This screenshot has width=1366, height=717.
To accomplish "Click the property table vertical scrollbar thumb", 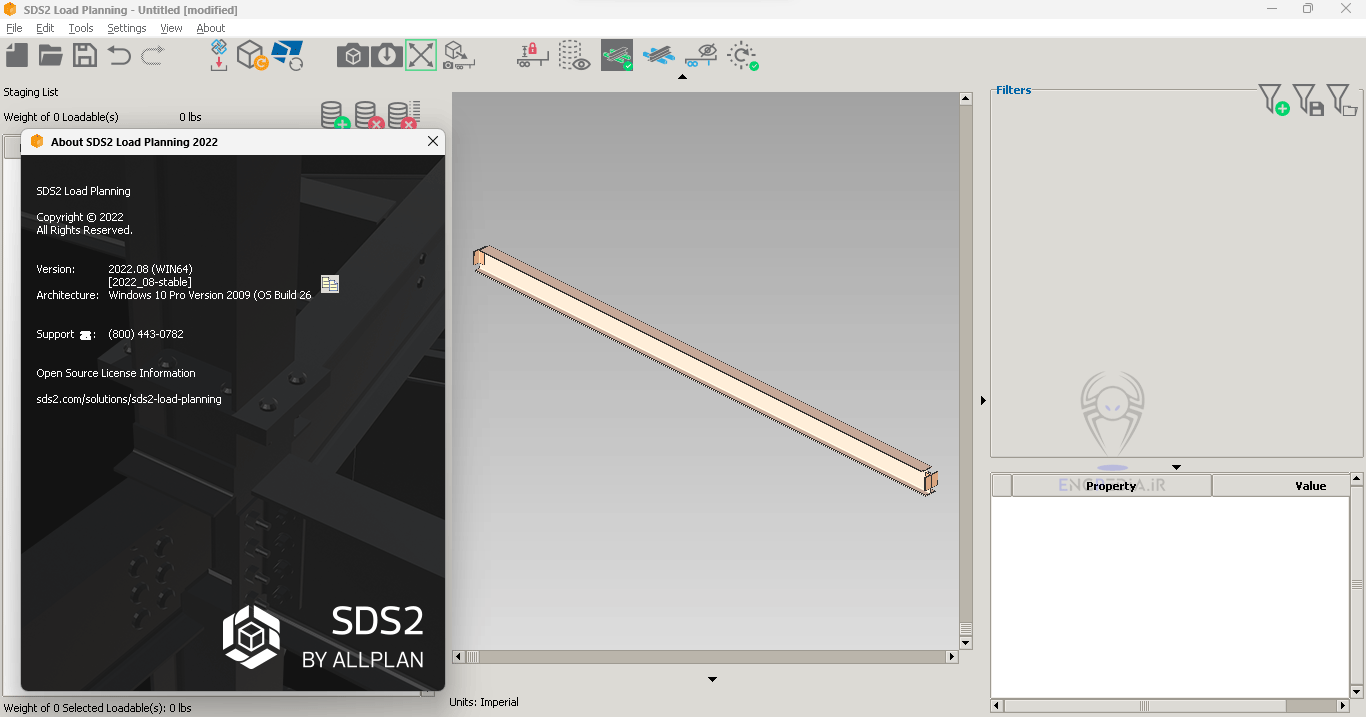I will pyautogui.click(x=1357, y=585).
